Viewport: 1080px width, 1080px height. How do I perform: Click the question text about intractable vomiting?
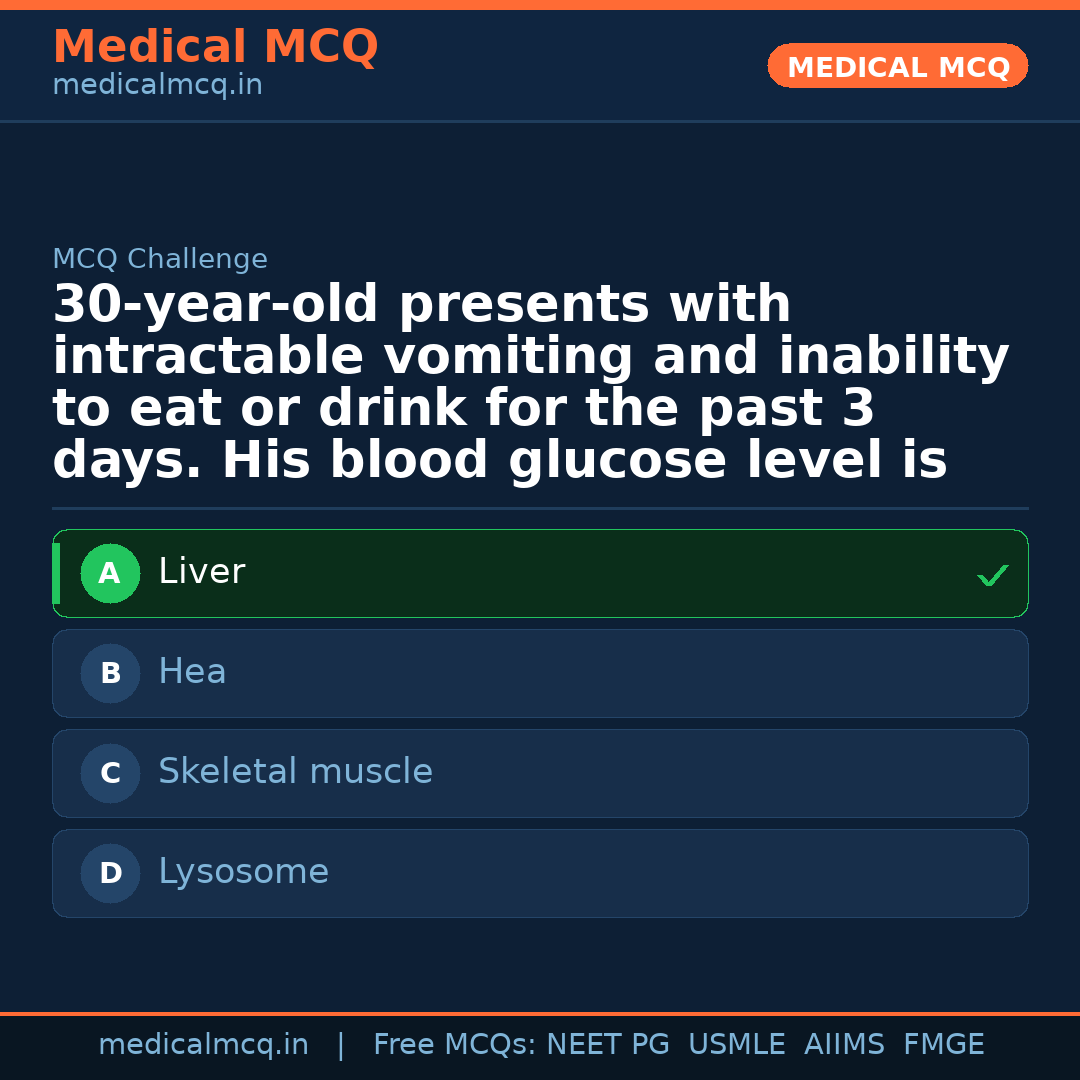tap(530, 383)
